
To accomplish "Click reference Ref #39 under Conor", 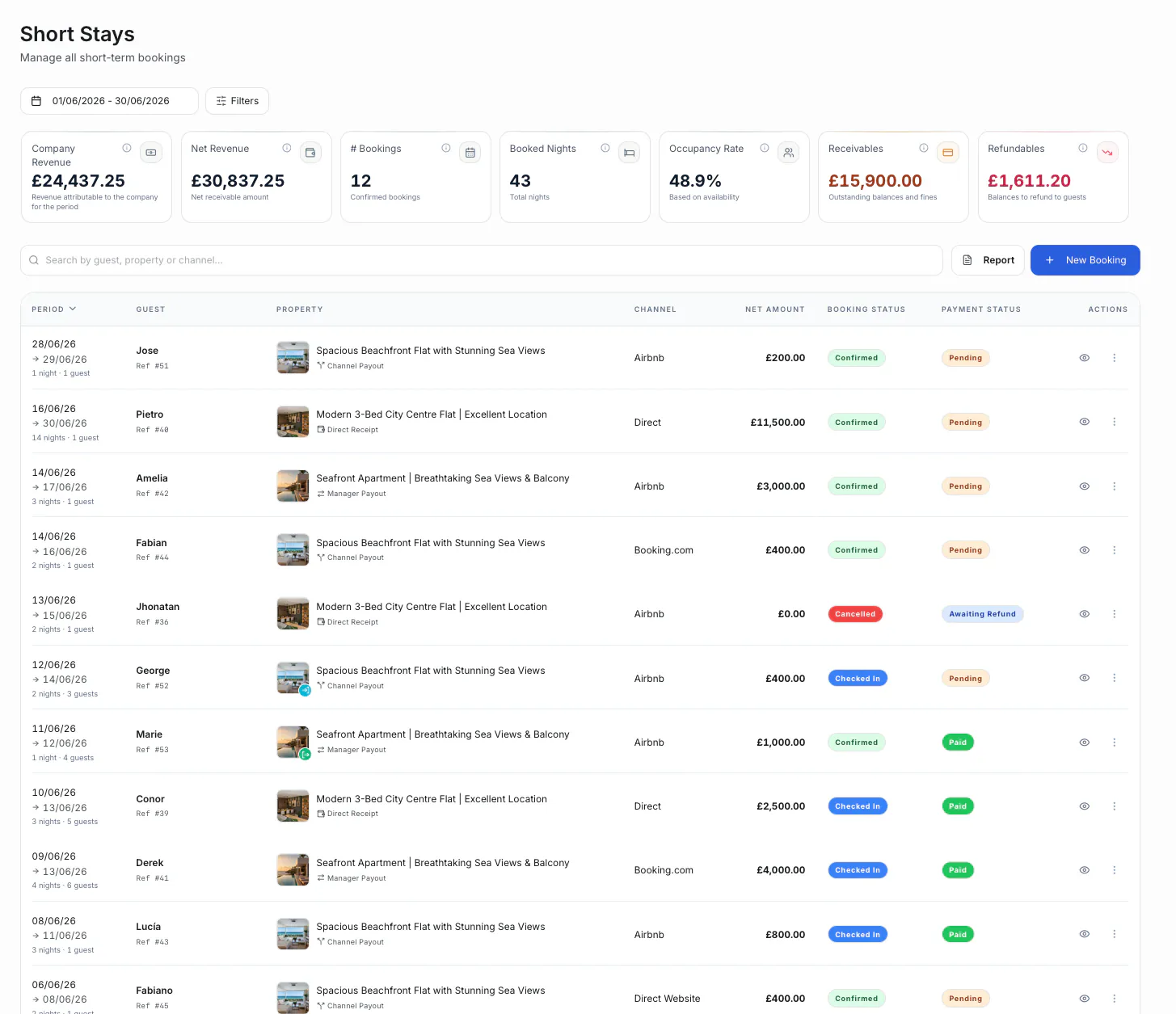I will coord(152,814).
